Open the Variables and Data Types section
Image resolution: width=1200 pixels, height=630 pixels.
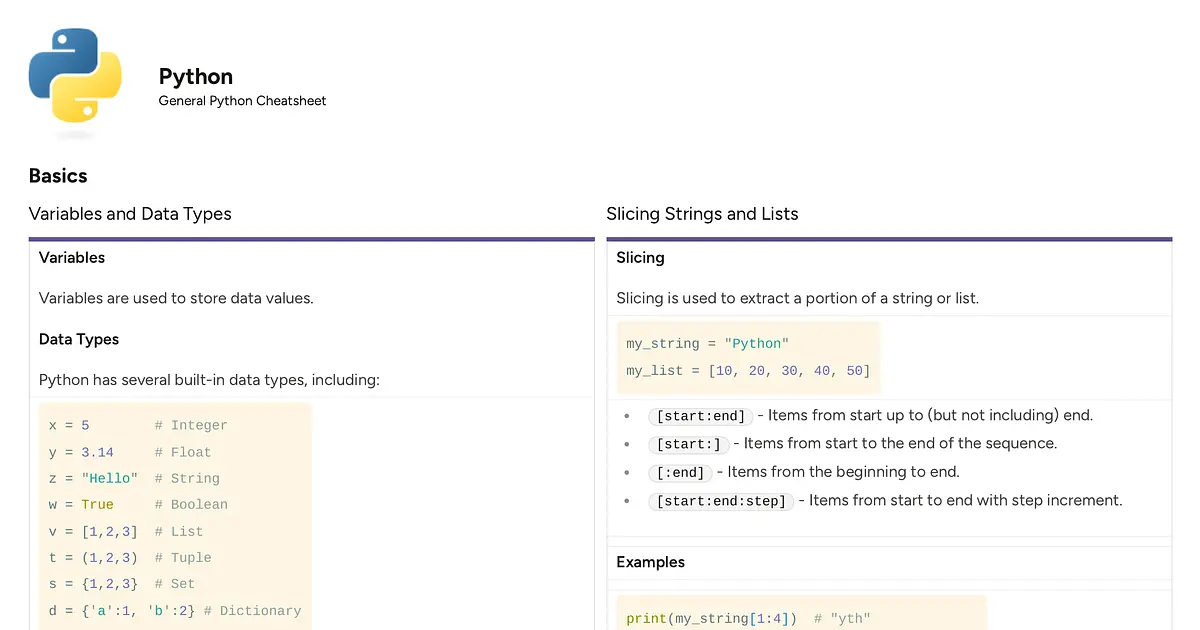tap(130, 213)
